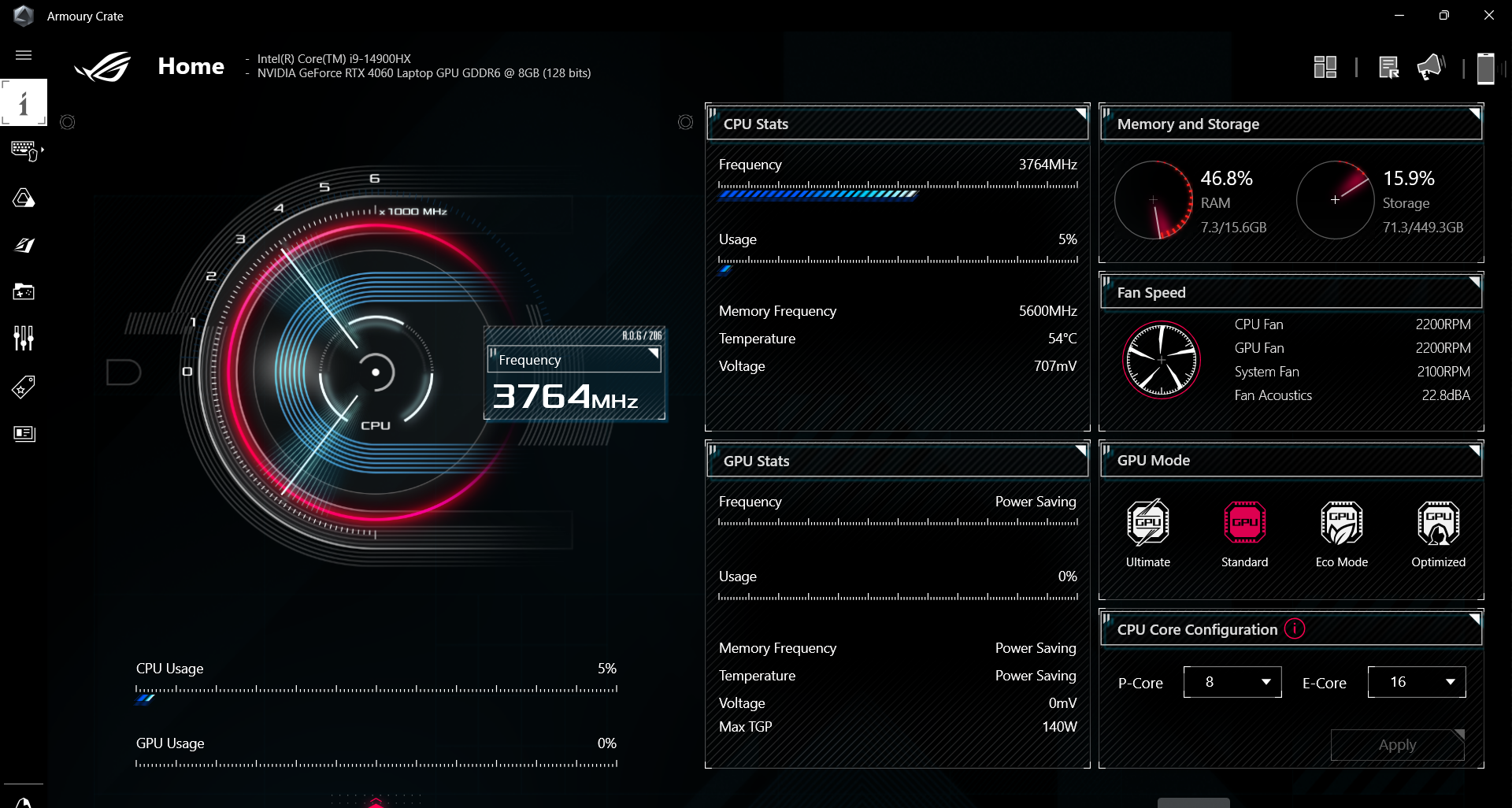
Task: View CPU Core Configuration info tooltip
Action: (x=1294, y=628)
